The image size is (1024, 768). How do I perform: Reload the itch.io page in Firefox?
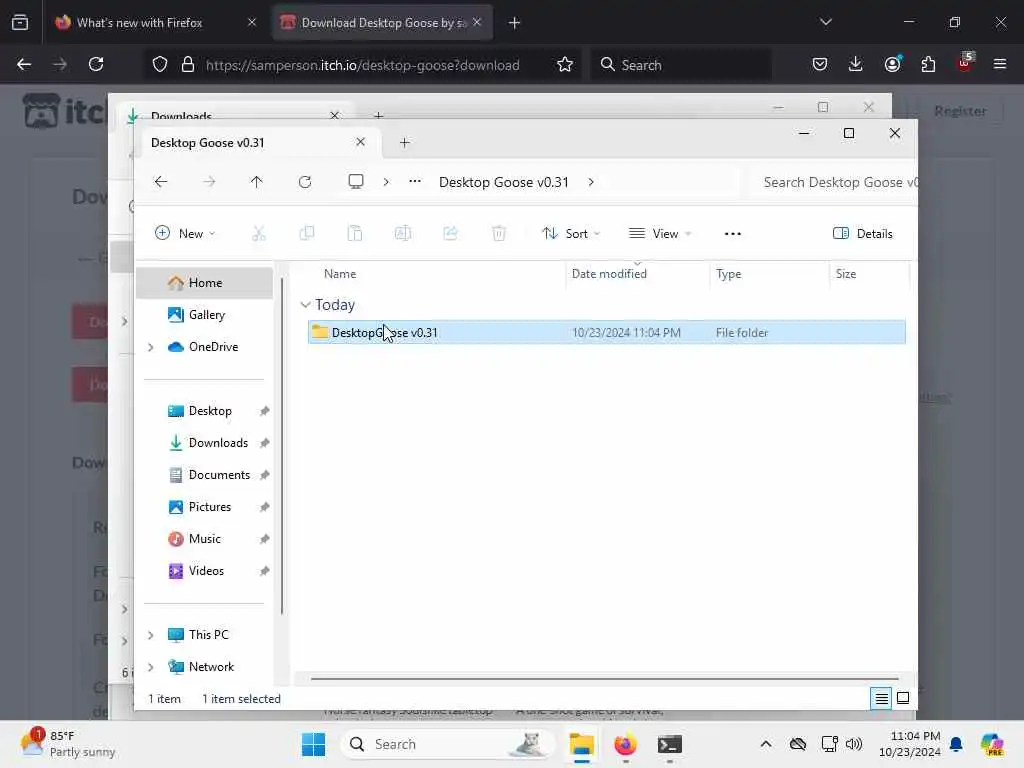click(x=96, y=64)
